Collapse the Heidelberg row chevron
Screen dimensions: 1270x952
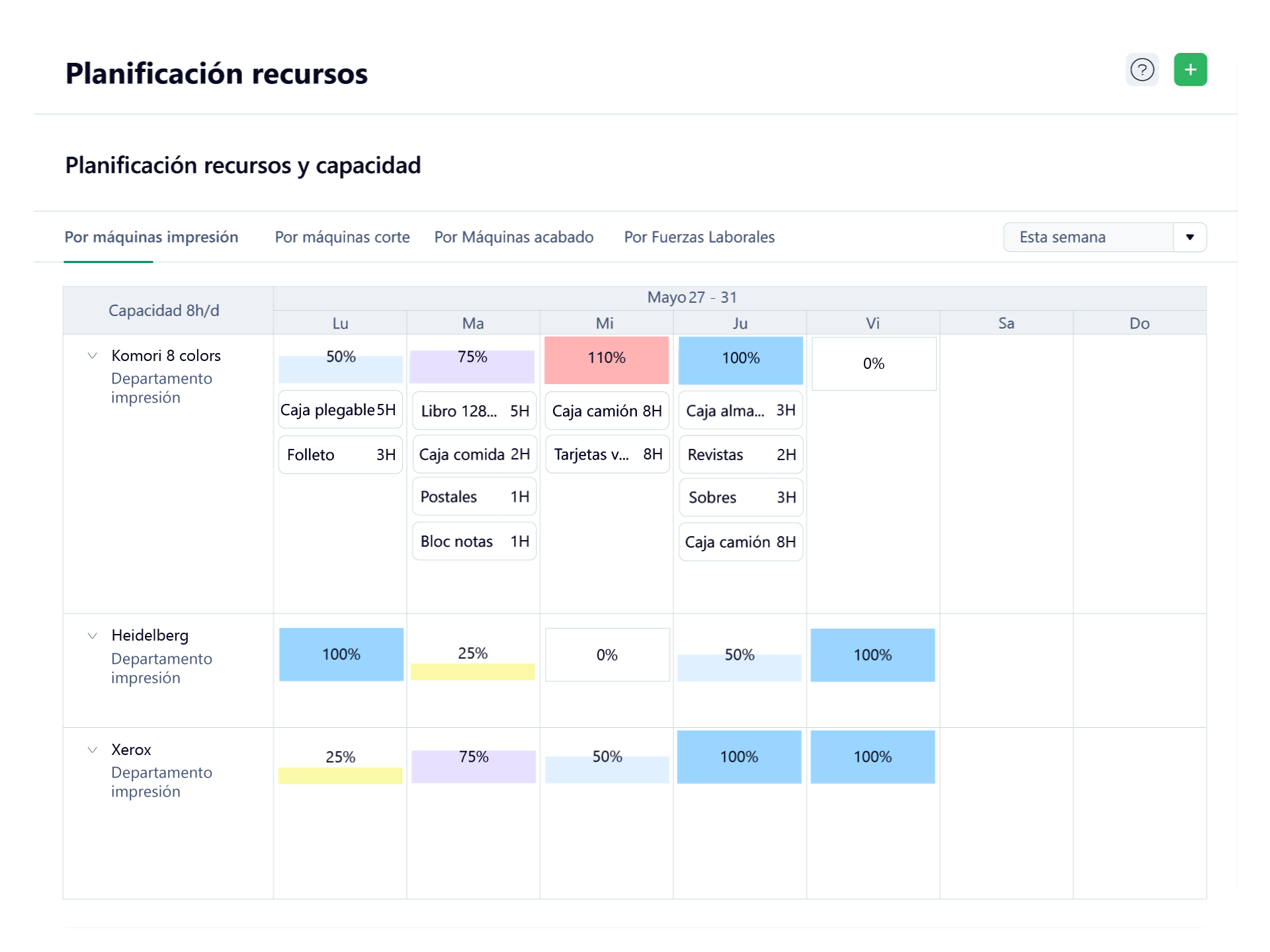(x=93, y=636)
